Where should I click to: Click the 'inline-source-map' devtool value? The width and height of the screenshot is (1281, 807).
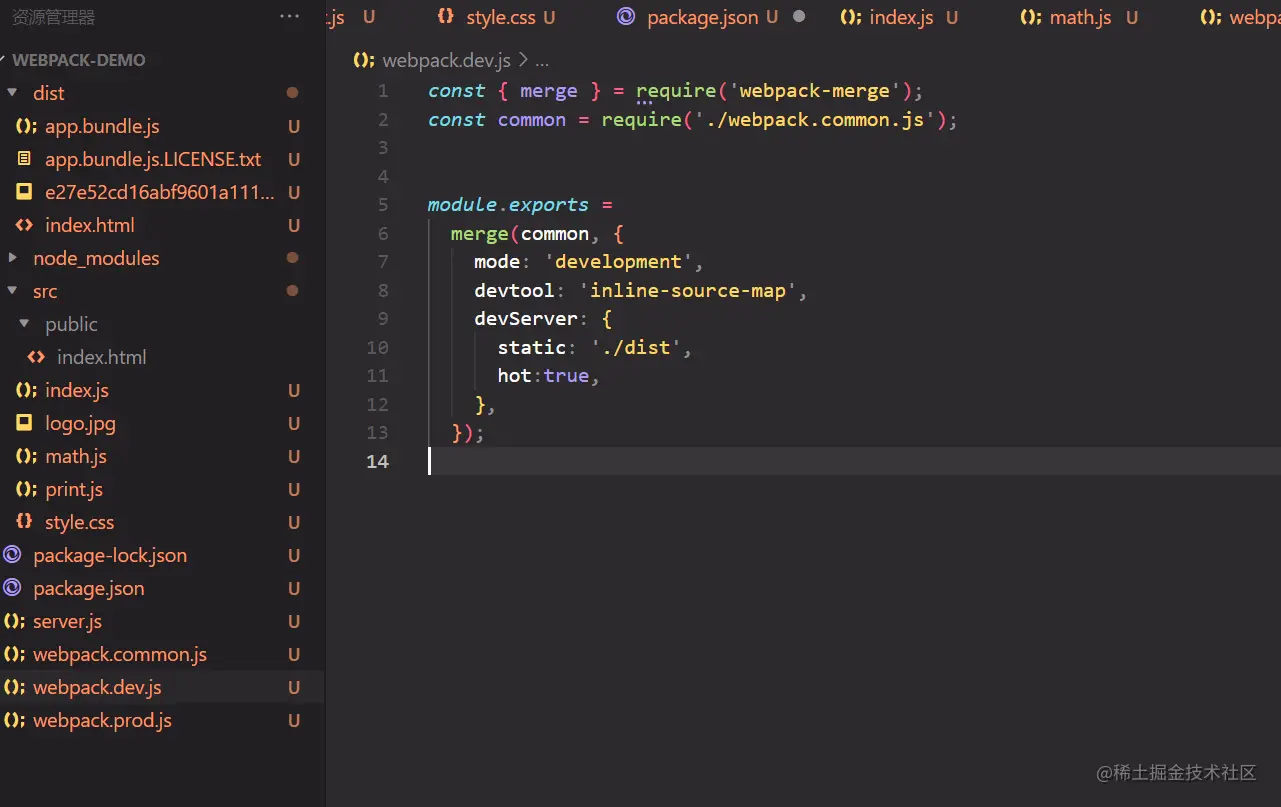coord(688,291)
